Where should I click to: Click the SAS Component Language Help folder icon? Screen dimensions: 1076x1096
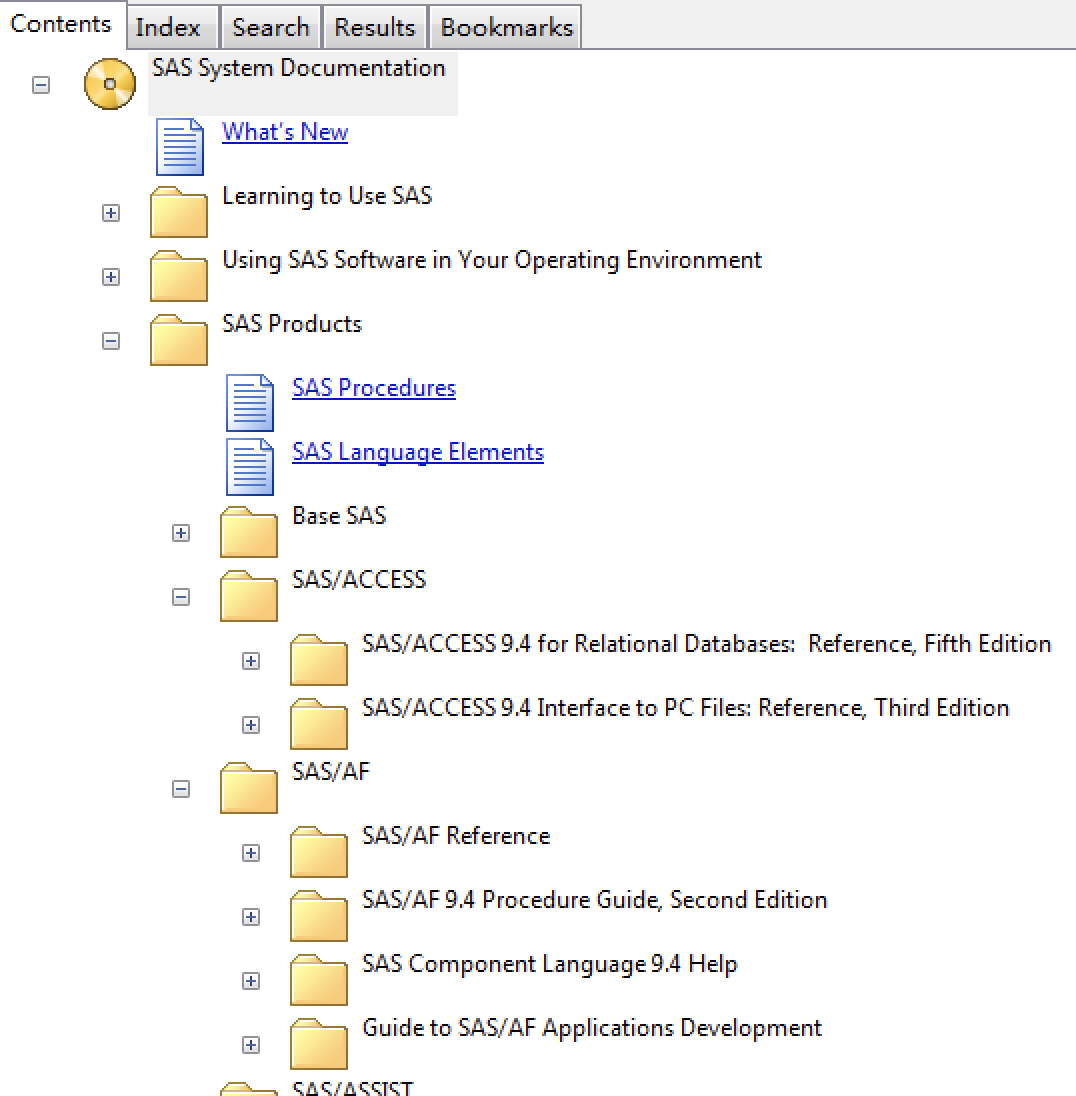[x=319, y=980]
